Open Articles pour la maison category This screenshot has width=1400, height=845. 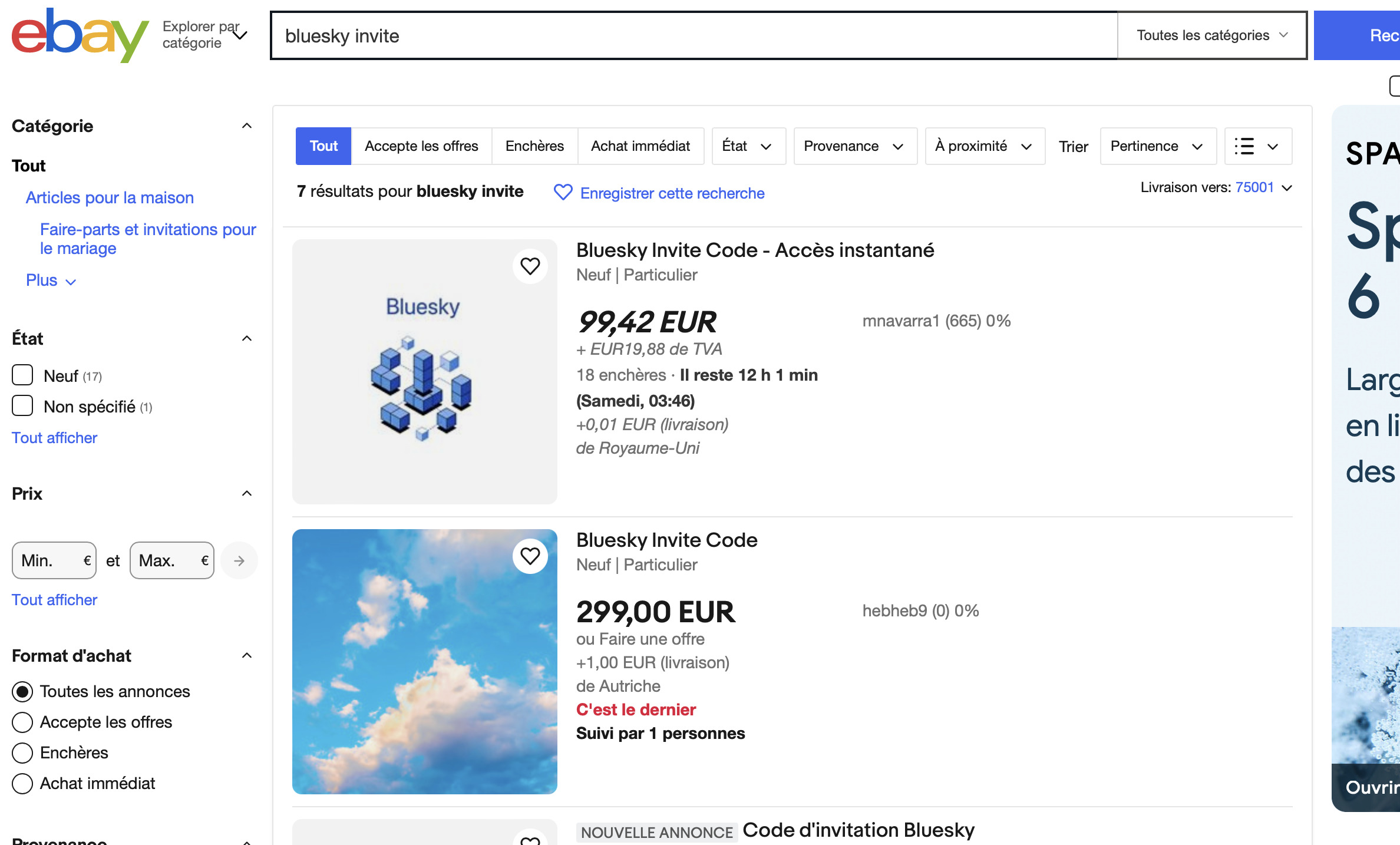click(x=110, y=197)
